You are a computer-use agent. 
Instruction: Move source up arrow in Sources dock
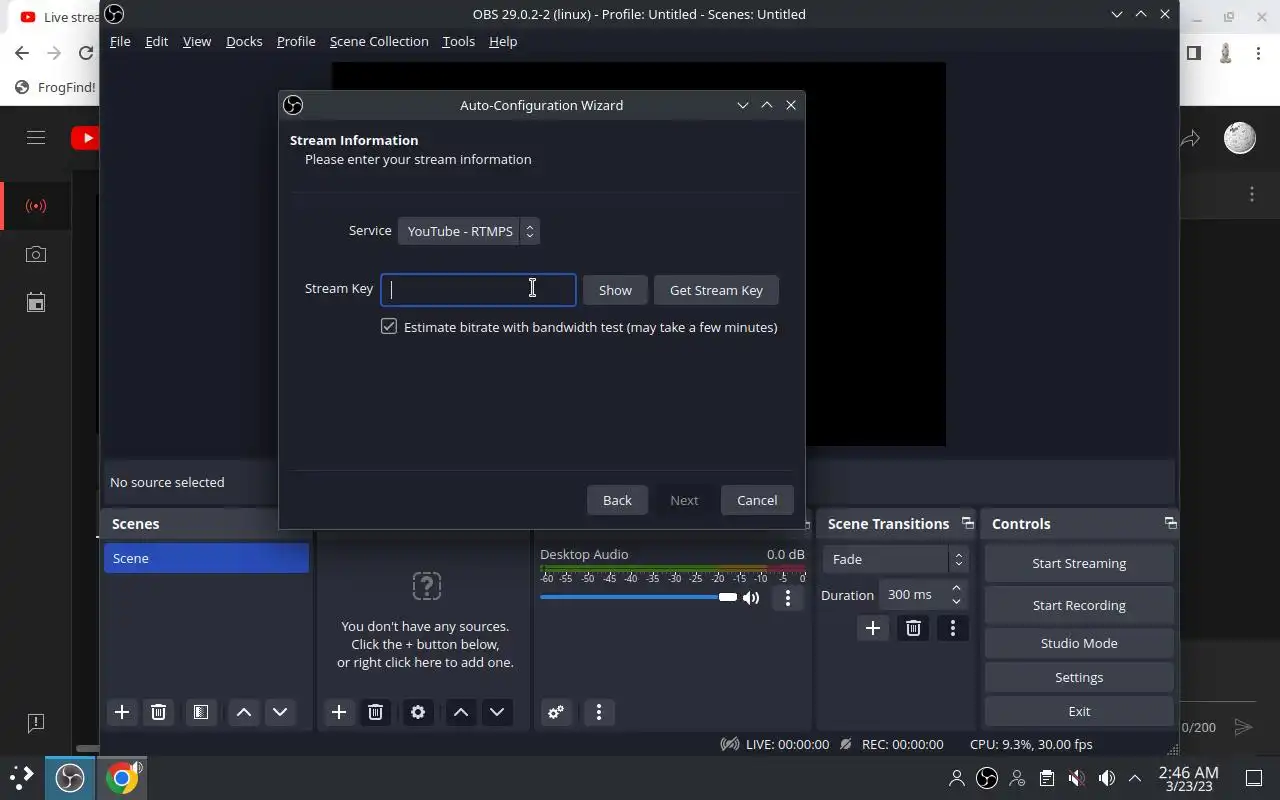click(x=461, y=712)
